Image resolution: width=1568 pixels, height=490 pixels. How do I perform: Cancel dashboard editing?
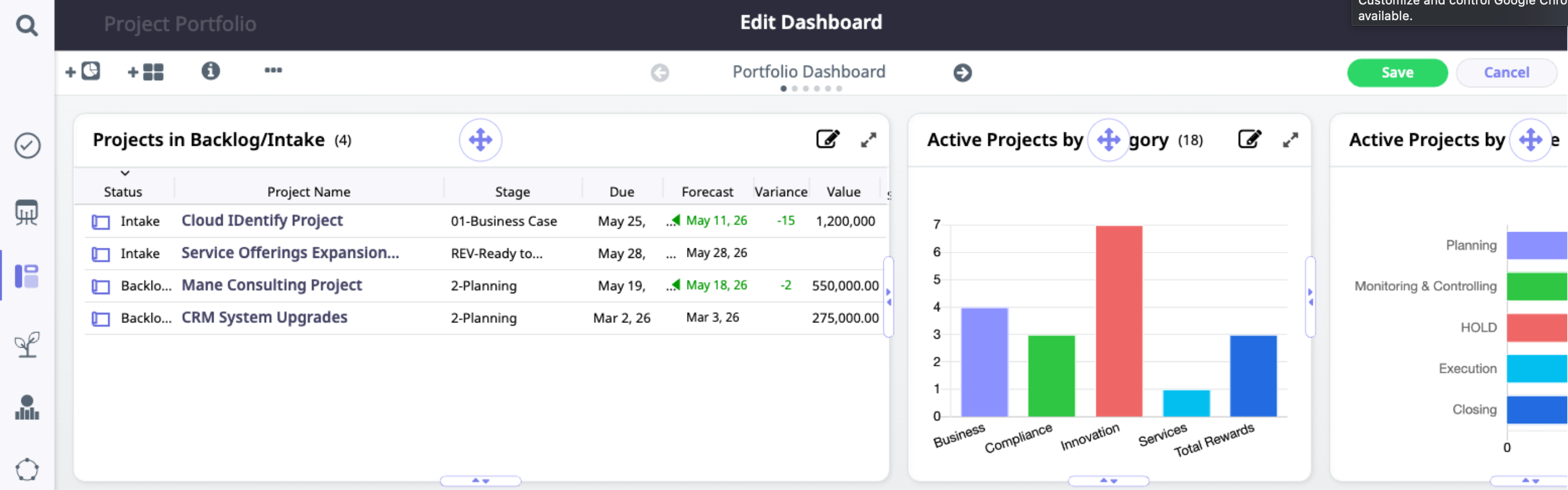tap(1506, 73)
